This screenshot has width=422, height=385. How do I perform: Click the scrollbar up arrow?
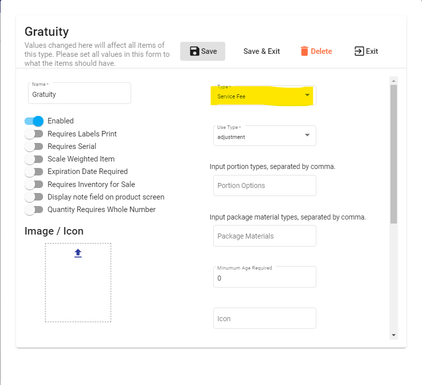394,81
